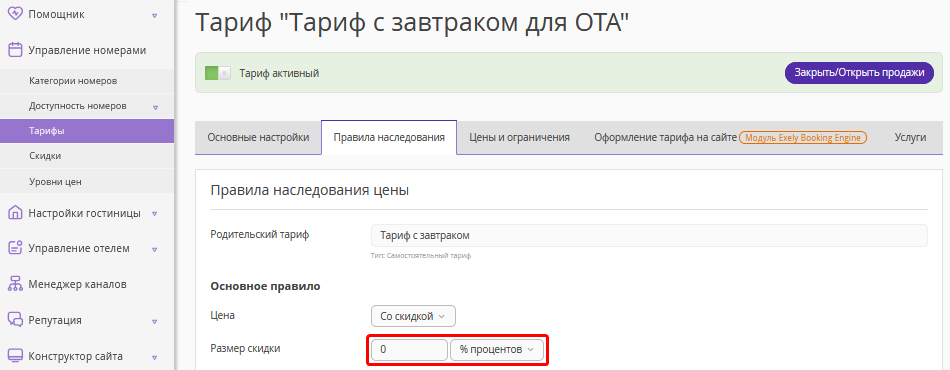
Task: Click the Менеджер каналов network icon
Action: pos(15,284)
